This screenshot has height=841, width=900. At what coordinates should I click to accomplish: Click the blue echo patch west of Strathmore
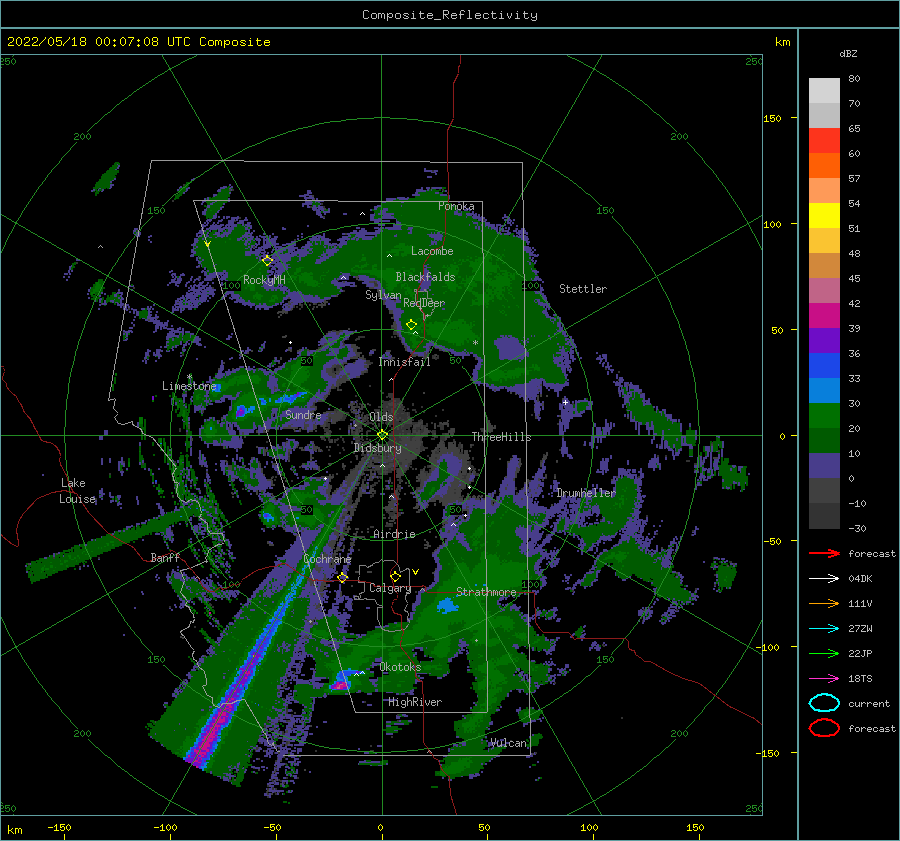pos(446,605)
